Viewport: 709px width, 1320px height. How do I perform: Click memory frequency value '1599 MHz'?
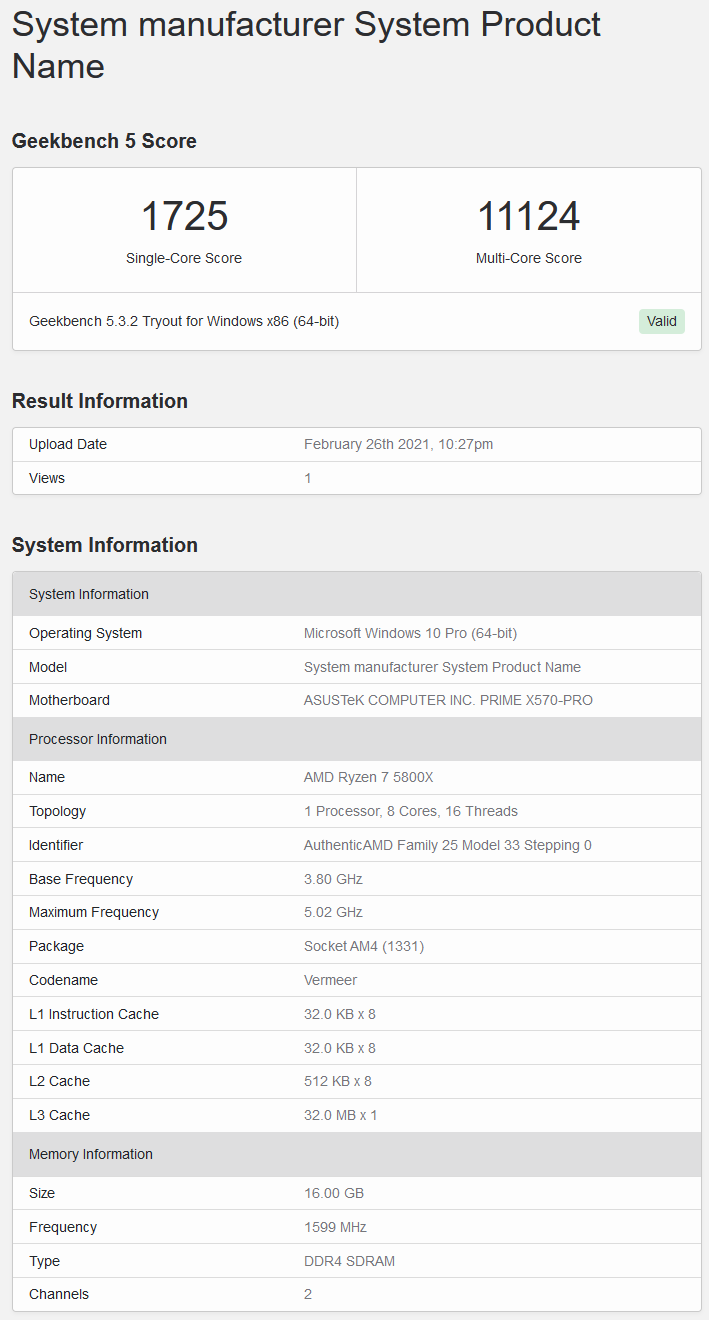pos(337,1227)
